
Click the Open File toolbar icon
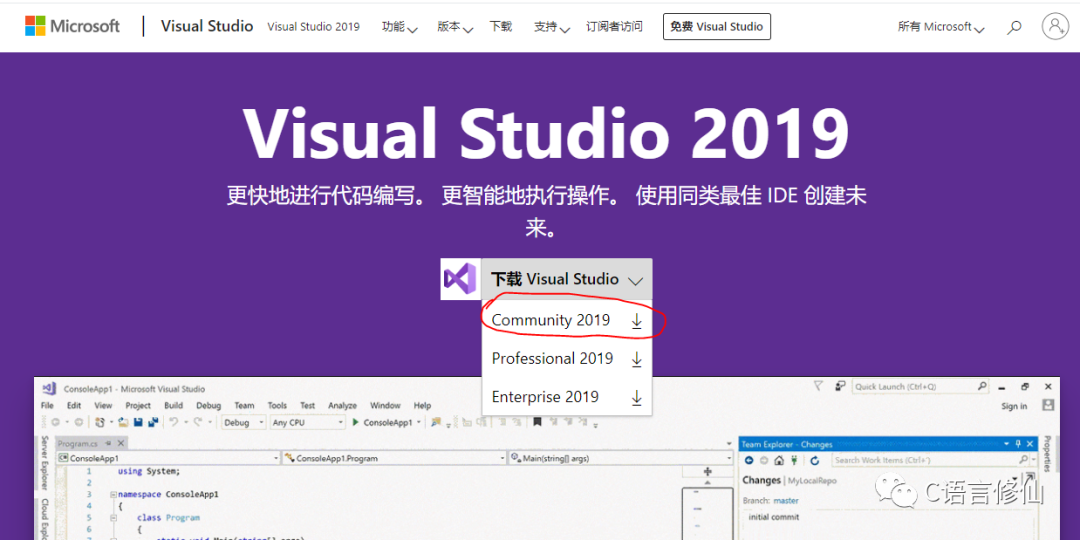click(x=123, y=422)
